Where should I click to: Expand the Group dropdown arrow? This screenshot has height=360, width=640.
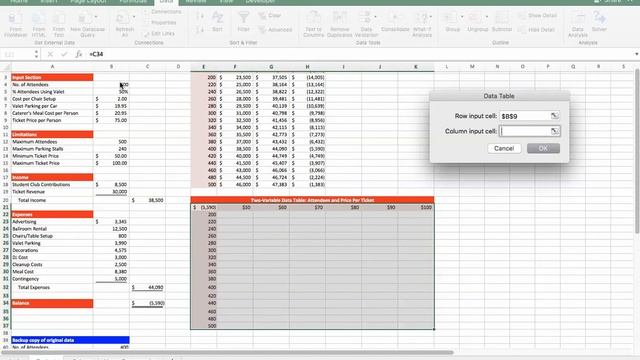pos(462,17)
